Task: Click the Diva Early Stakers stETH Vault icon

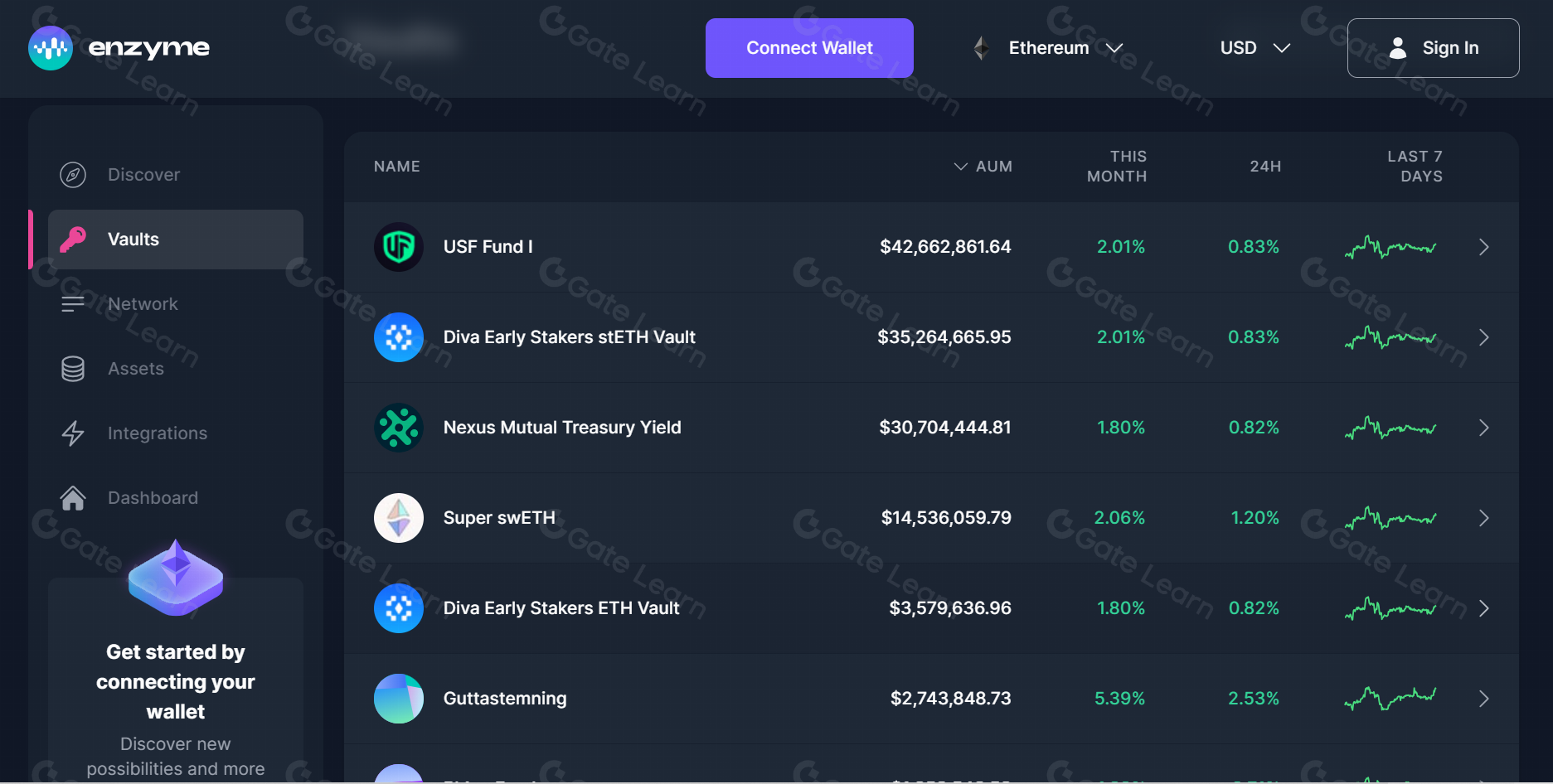Action: (399, 337)
